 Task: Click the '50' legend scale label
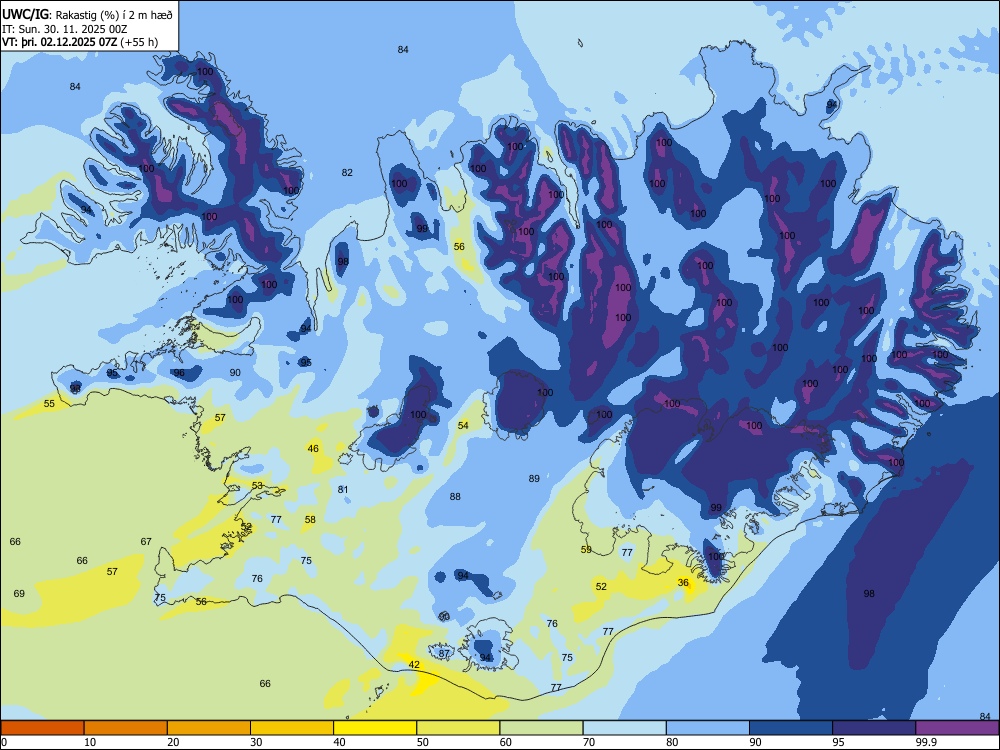point(422,742)
